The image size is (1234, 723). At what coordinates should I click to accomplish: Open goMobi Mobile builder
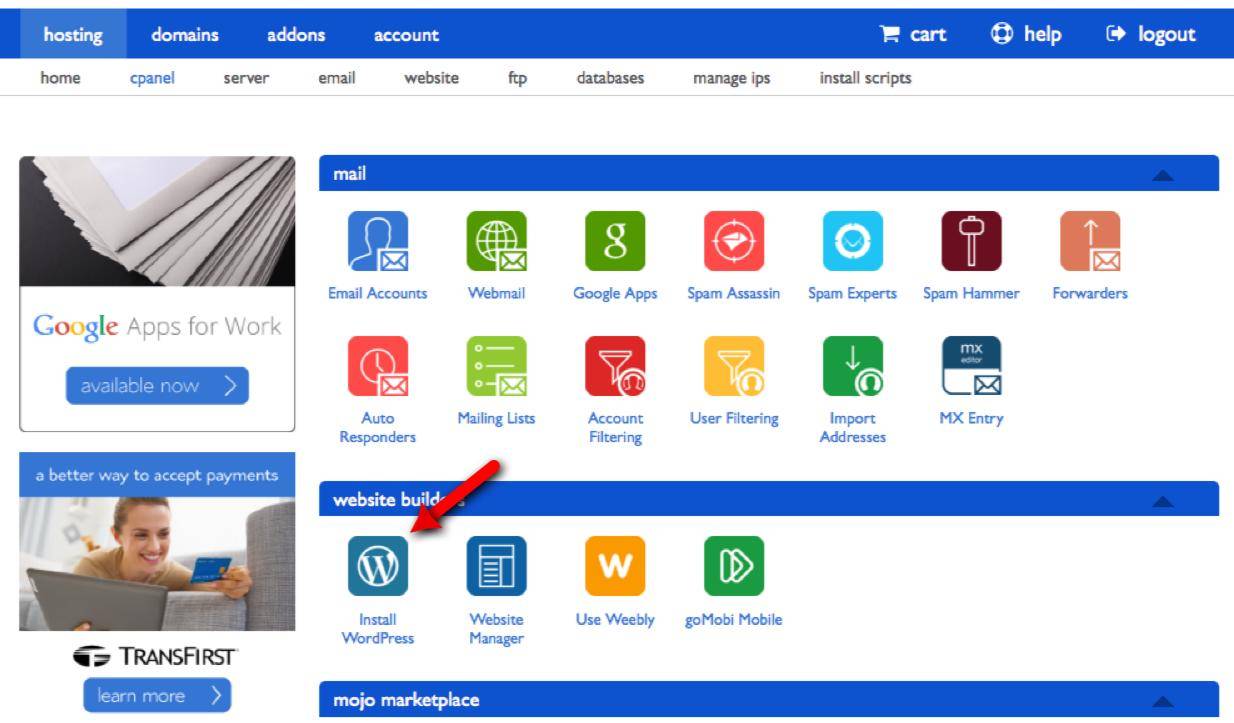pos(733,564)
